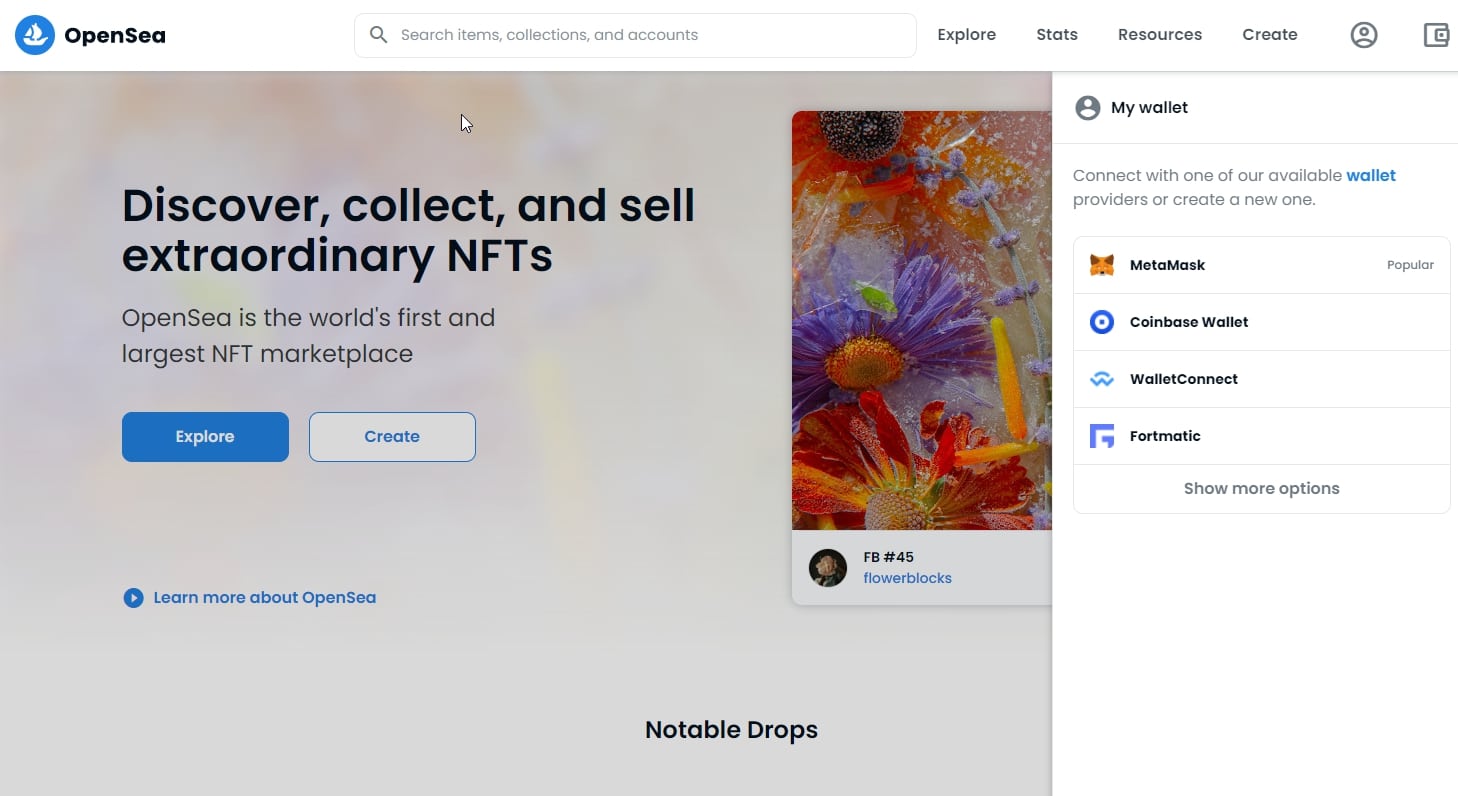Open the Explore menu in navigation
This screenshot has width=1458, height=796.
(967, 35)
